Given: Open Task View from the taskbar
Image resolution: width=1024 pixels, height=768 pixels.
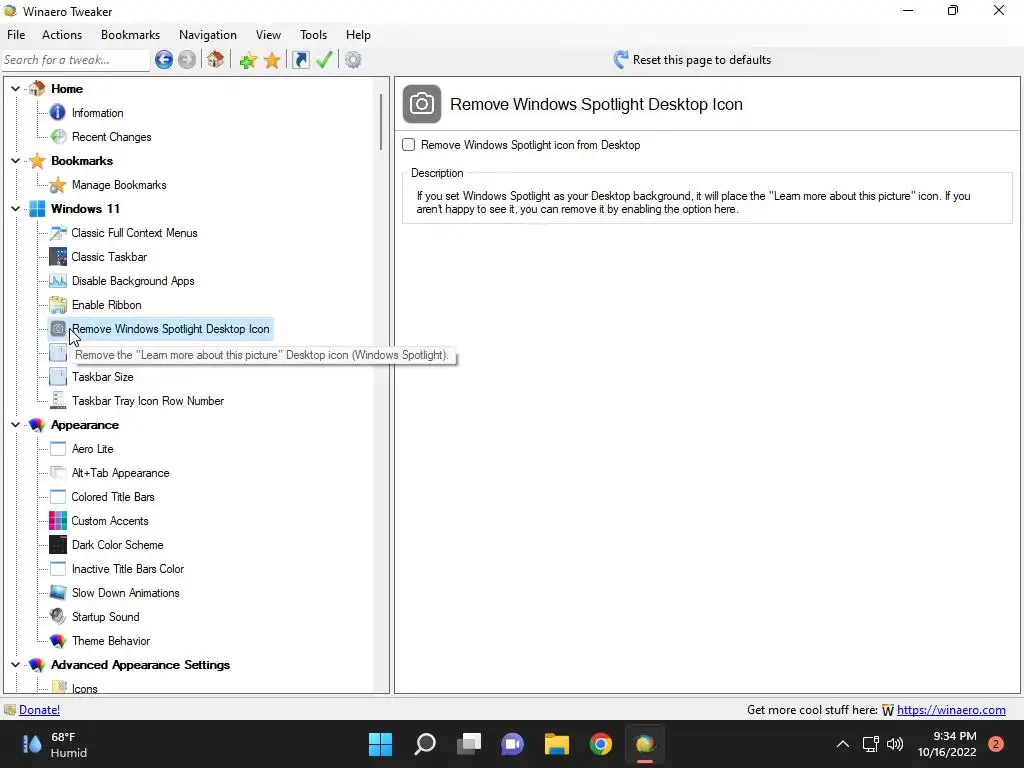Looking at the screenshot, I should [x=469, y=744].
